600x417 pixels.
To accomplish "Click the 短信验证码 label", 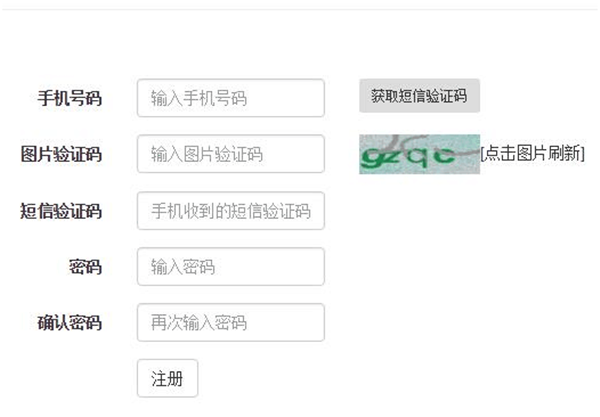I will (x=61, y=211).
